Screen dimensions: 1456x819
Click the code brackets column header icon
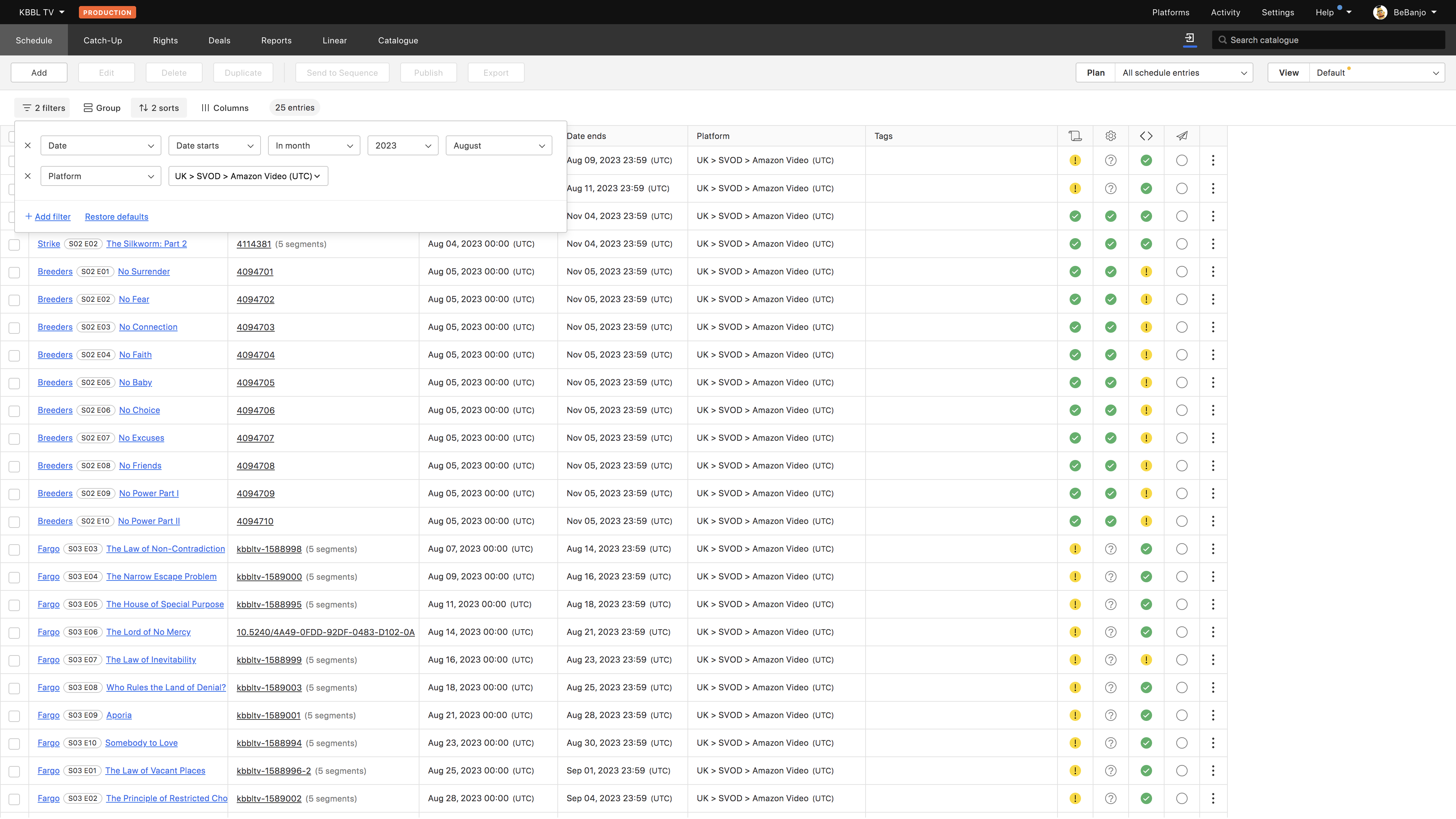[1146, 136]
